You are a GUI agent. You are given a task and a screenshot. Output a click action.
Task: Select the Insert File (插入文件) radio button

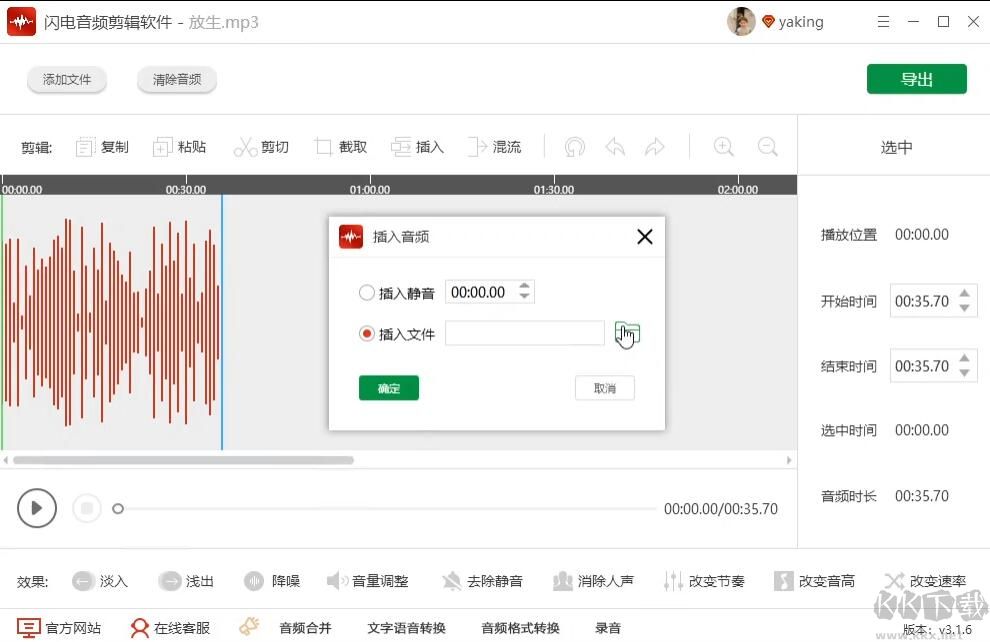point(367,334)
